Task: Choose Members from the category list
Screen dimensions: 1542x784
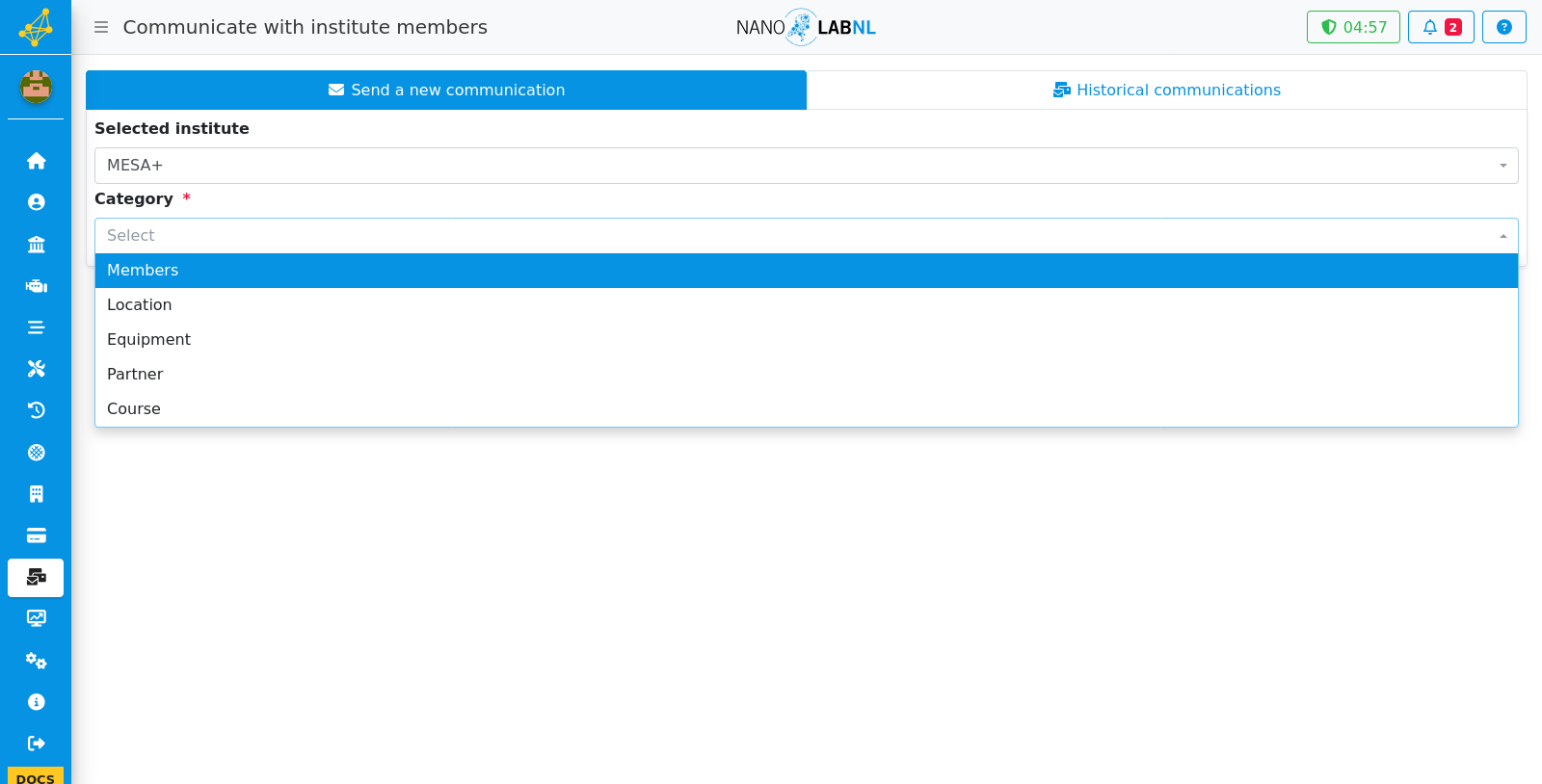Action: (807, 271)
